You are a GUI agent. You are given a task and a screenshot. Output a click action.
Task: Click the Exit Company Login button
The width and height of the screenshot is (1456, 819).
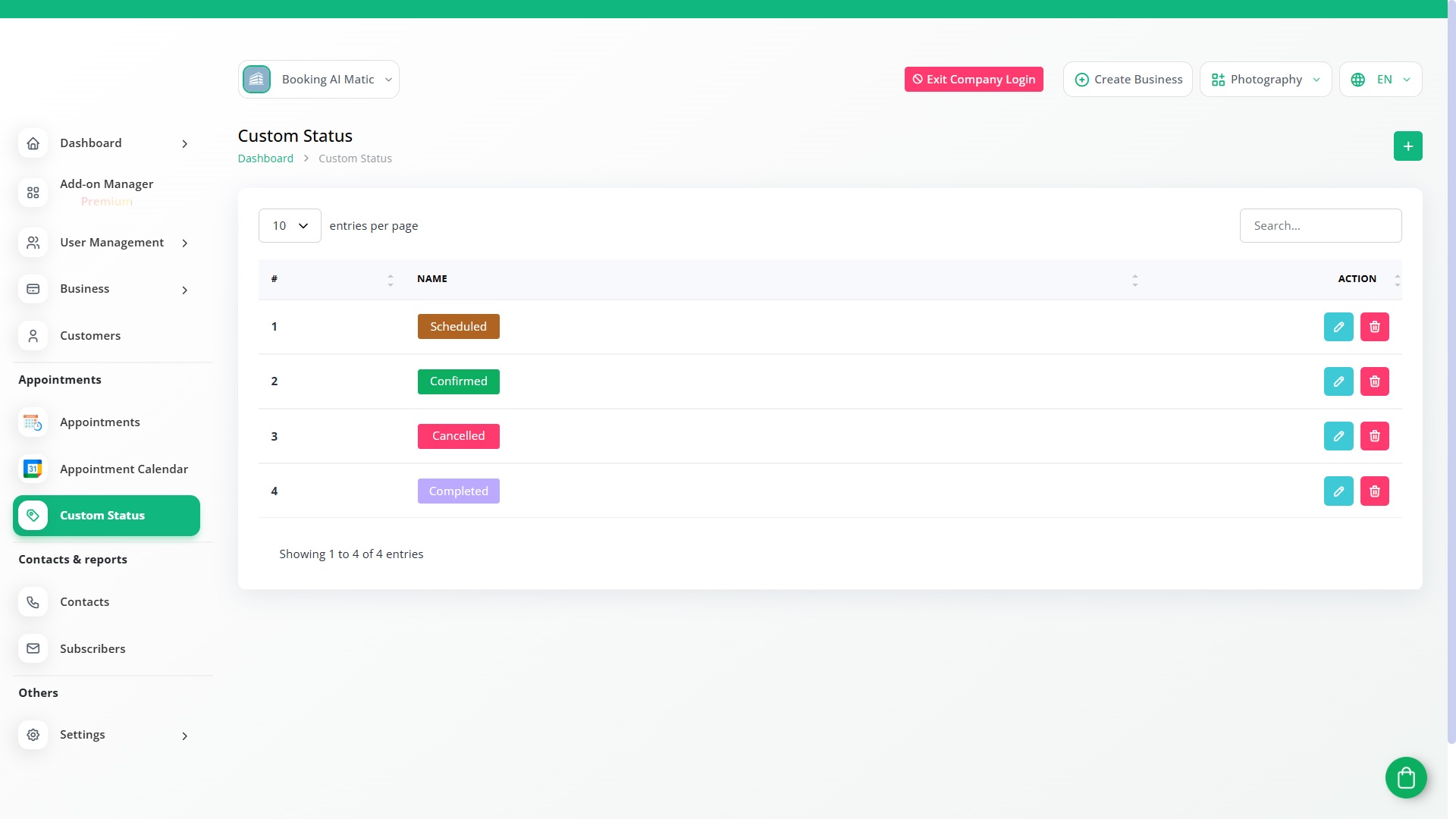[x=974, y=80]
